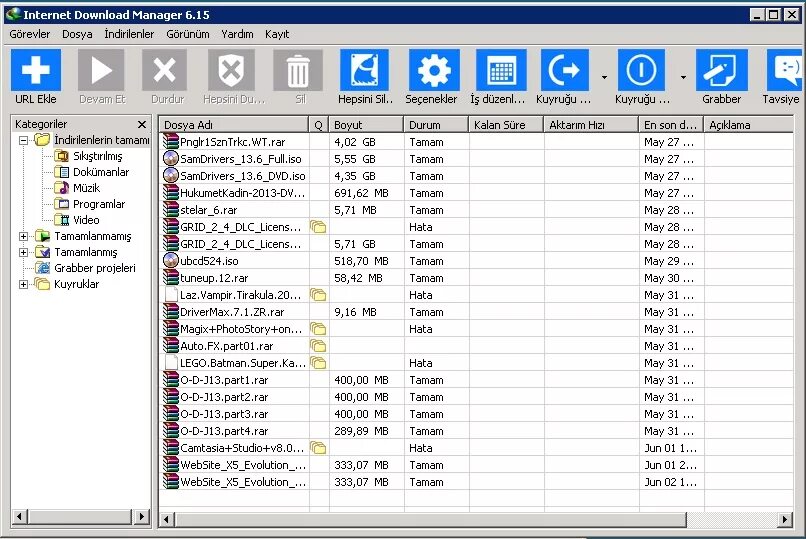Open İş düzenleyici calendar icon
The image size is (806, 539).
pyautogui.click(x=501, y=70)
